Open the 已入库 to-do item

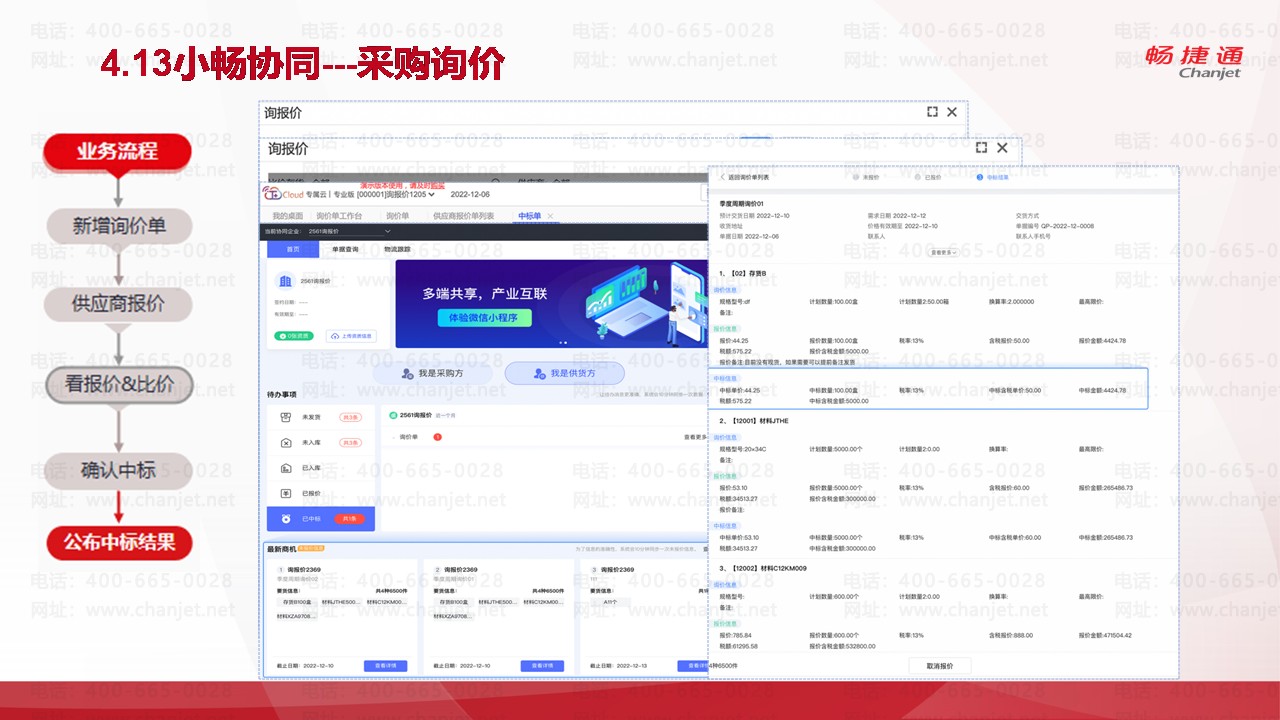click(x=320, y=468)
